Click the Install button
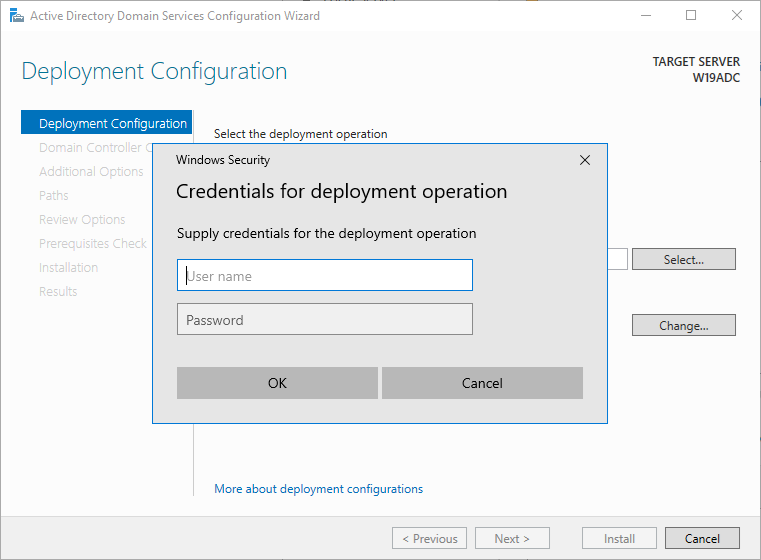761x560 pixels. [x=619, y=538]
